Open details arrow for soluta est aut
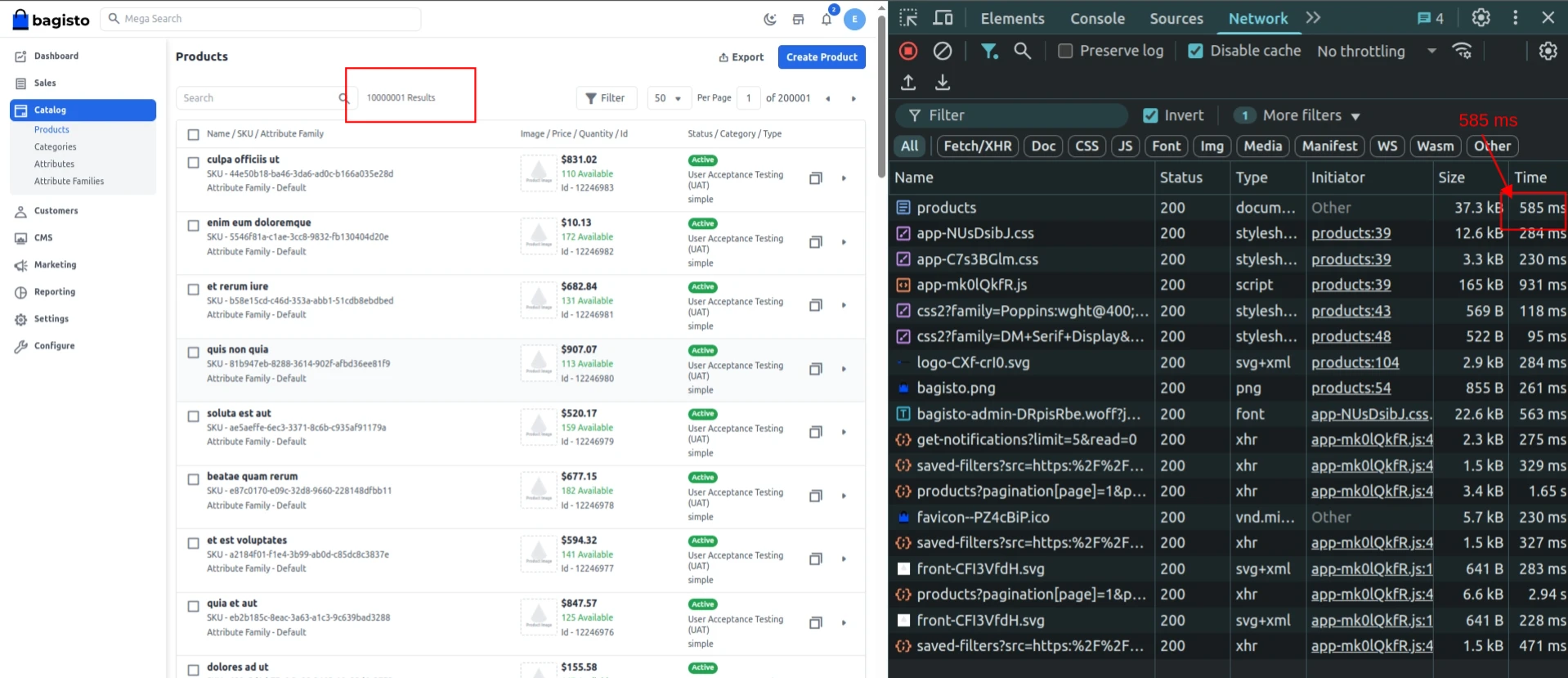Screen dimensions: 1568x678 click(x=844, y=432)
